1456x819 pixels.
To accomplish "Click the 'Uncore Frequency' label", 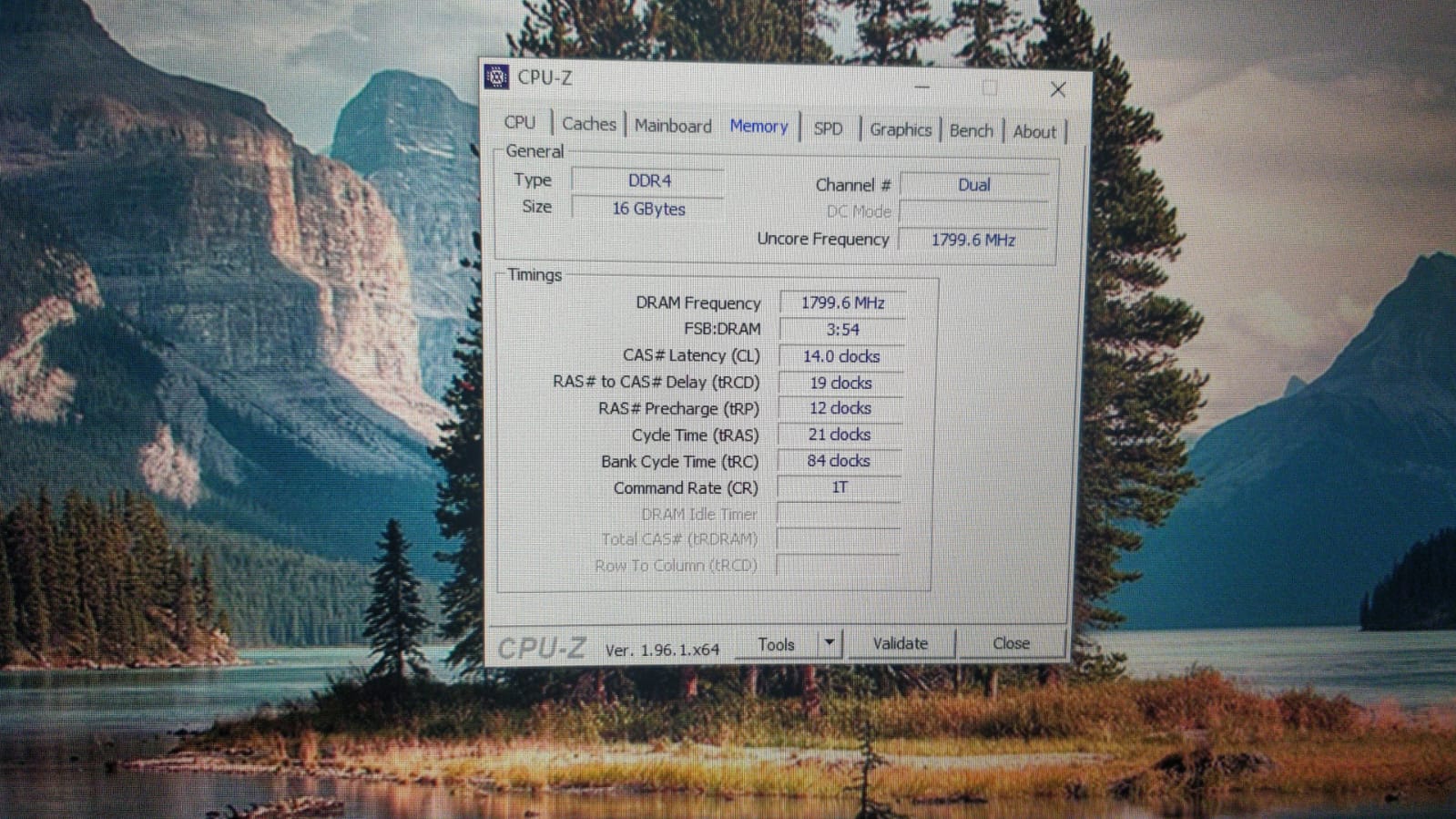I will 823,239.
